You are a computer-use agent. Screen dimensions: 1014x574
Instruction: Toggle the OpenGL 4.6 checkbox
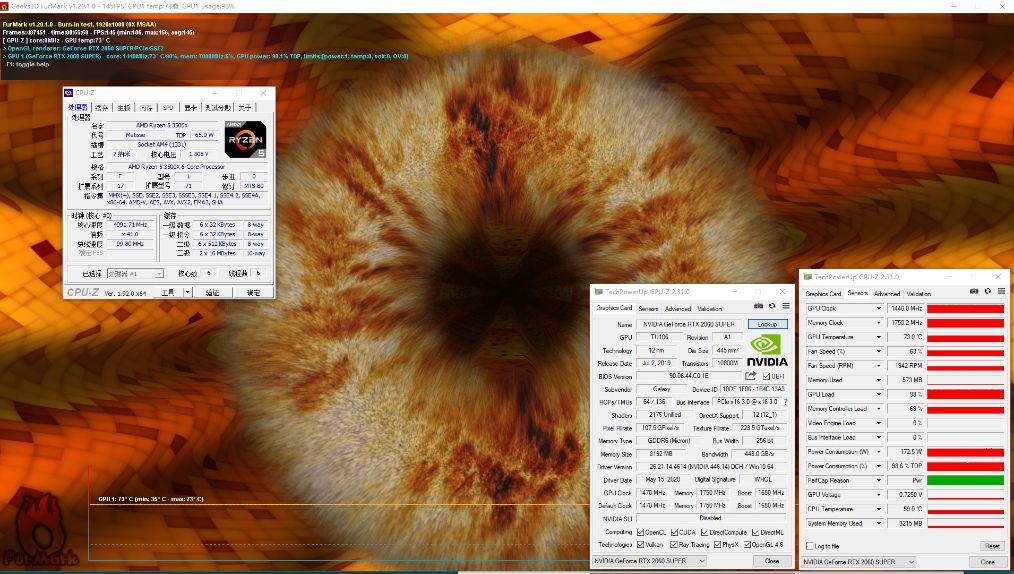tap(747, 544)
